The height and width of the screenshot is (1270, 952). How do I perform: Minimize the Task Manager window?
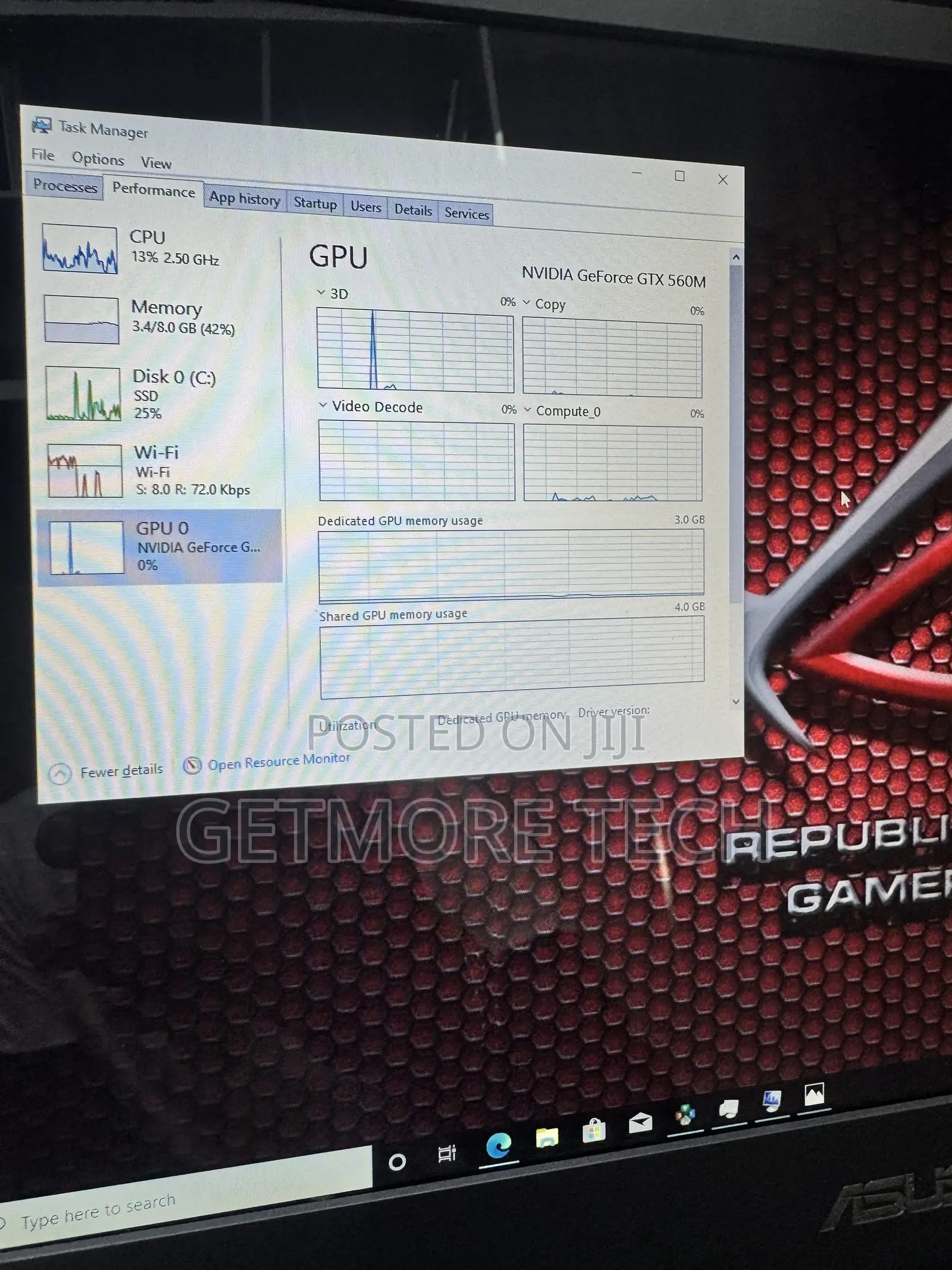(x=636, y=173)
